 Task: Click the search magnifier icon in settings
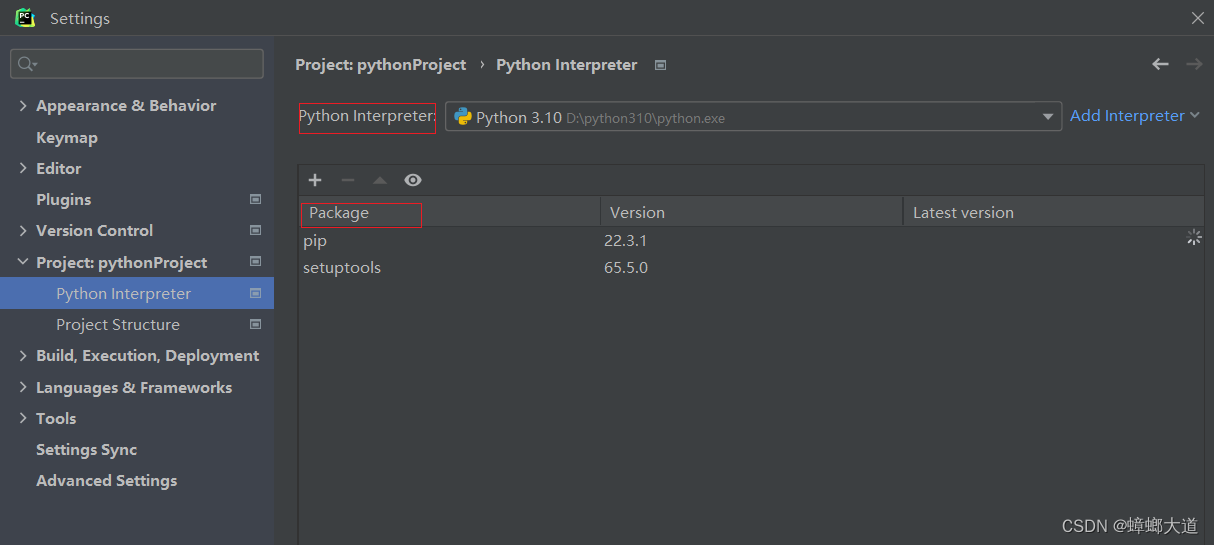(x=27, y=64)
